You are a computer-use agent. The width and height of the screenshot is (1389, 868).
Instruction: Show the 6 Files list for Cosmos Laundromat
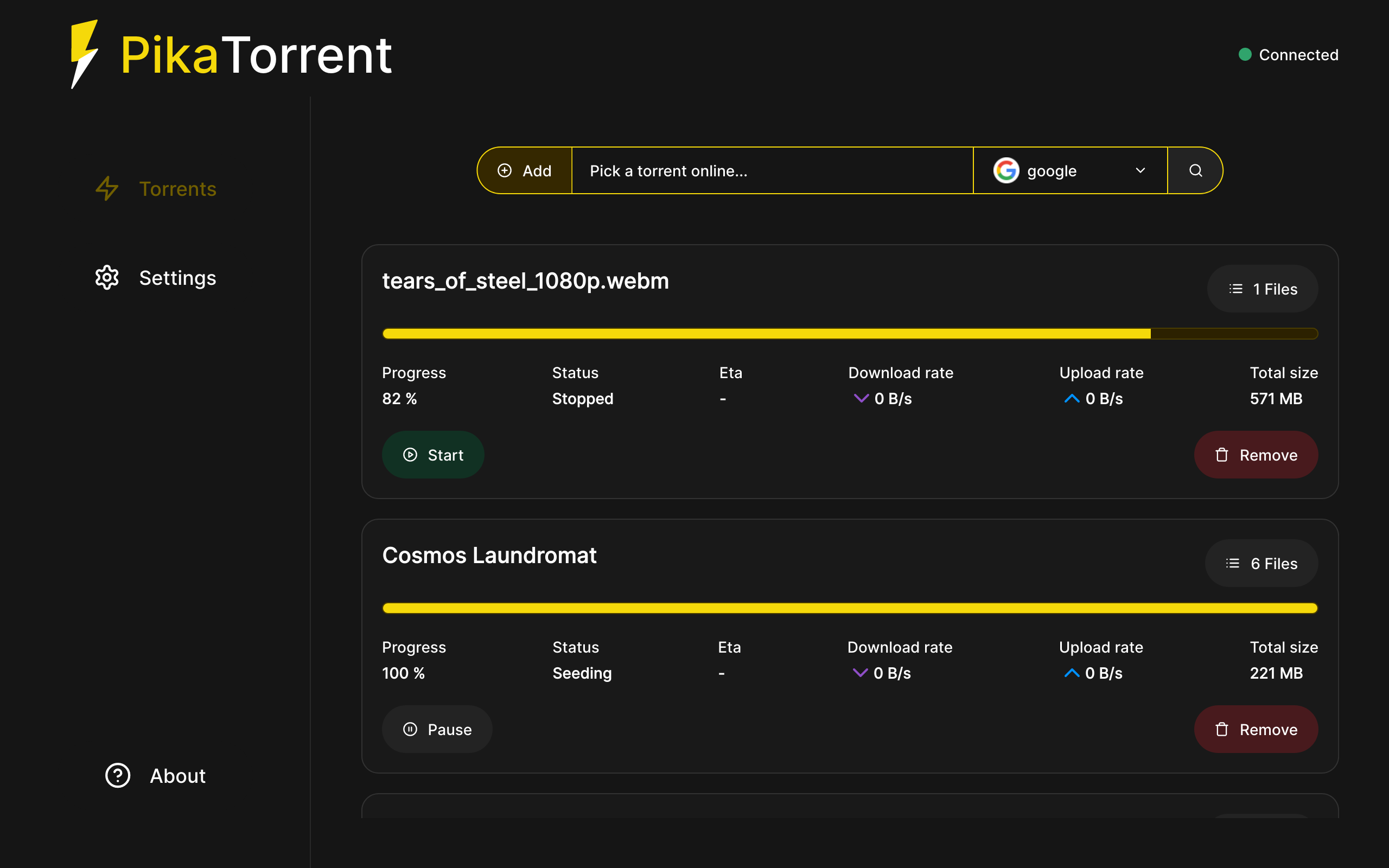click(1261, 563)
